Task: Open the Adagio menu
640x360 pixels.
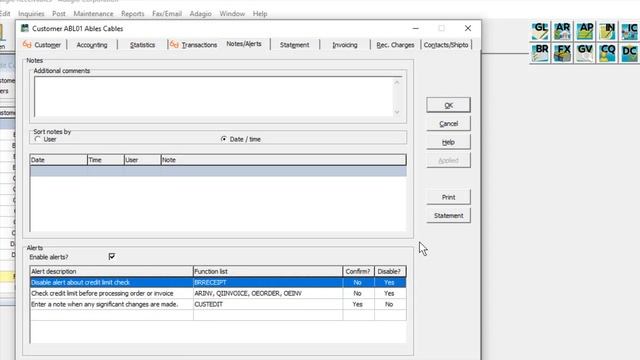Action: [x=200, y=13]
